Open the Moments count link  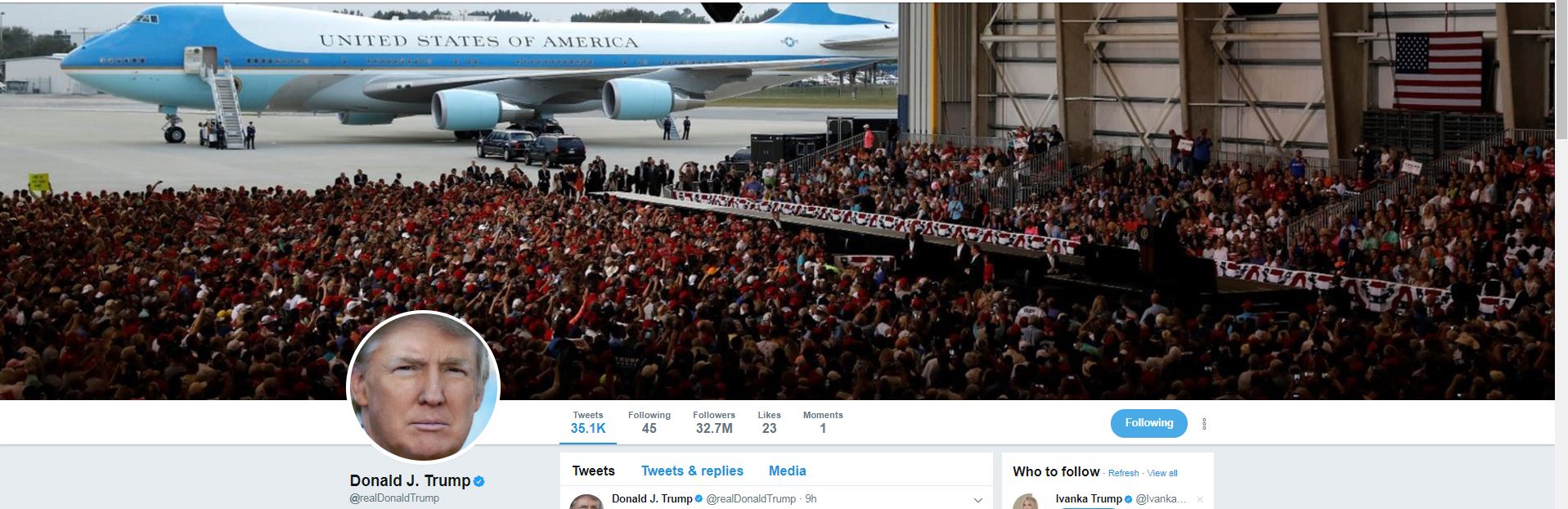coord(823,422)
